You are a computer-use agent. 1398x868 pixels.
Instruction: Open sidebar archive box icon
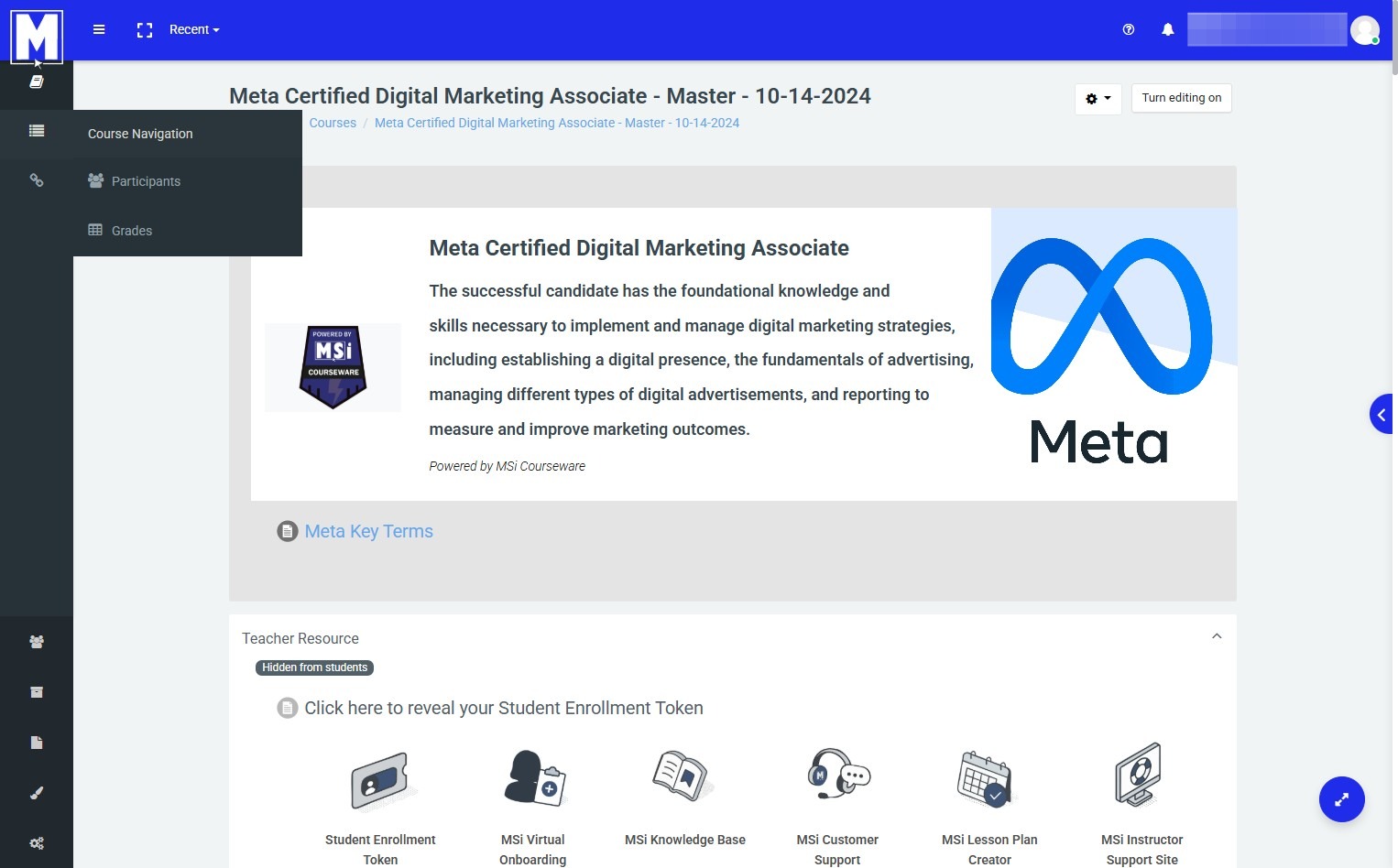pos(37,692)
